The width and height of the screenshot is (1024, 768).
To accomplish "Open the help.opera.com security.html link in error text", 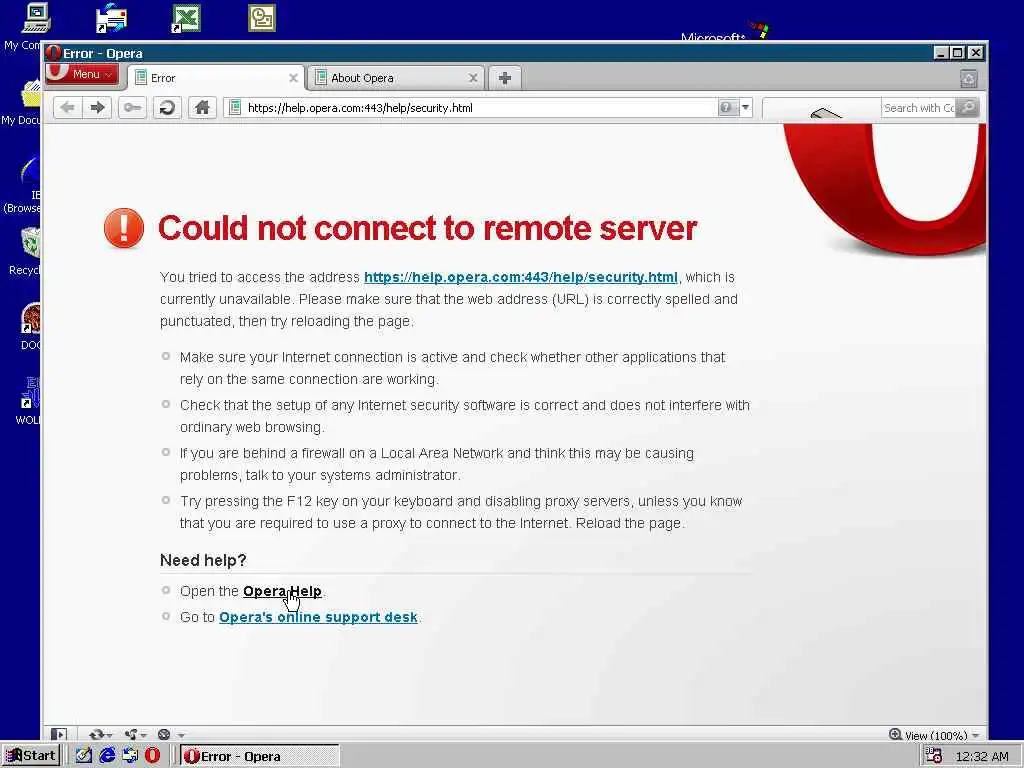I will click(x=520, y=277).
